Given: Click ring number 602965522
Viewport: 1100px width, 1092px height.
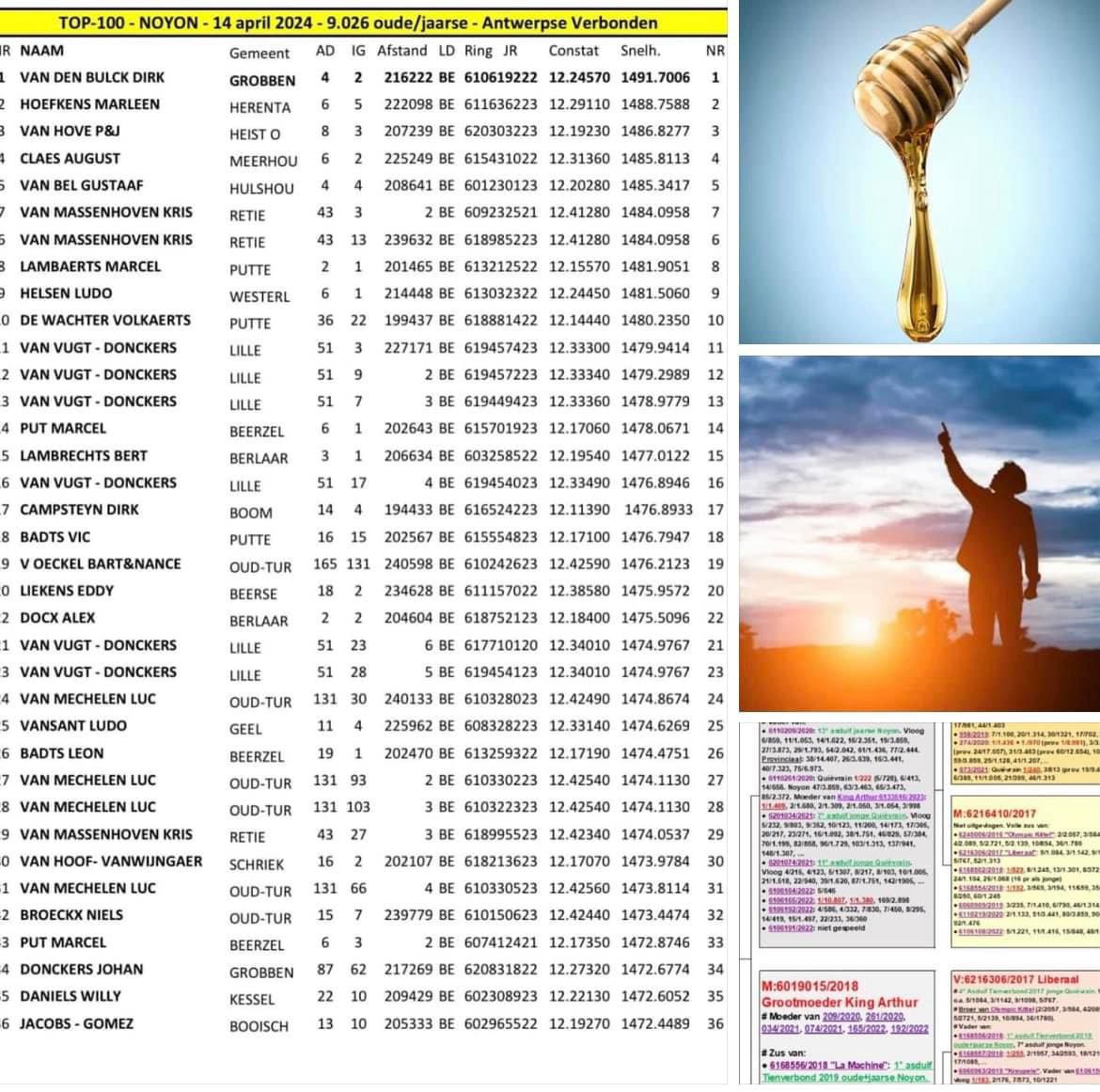Looking at the screenshot, I should point(501,1023).
